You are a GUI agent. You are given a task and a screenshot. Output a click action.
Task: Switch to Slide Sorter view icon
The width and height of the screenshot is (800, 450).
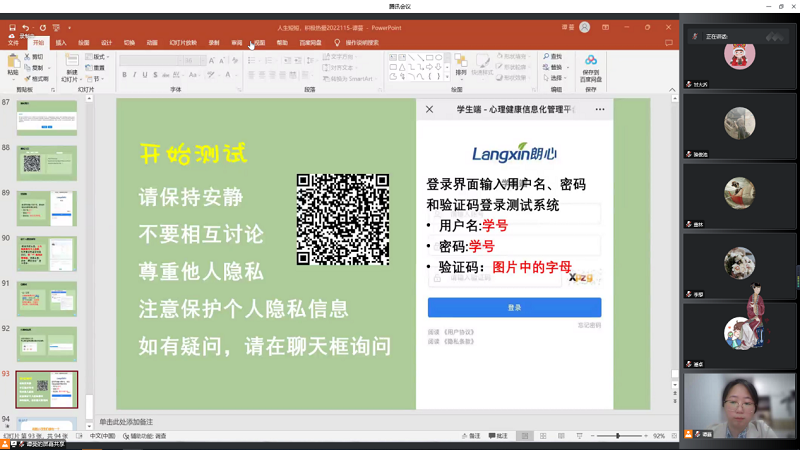[x=543, y=436]
